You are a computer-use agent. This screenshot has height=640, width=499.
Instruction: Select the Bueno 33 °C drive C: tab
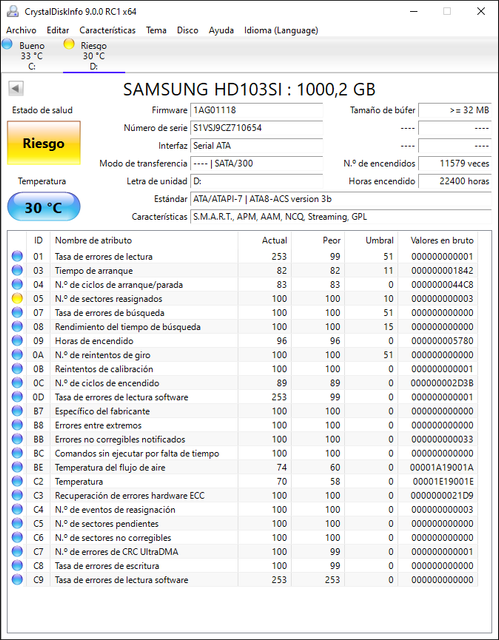32,56
